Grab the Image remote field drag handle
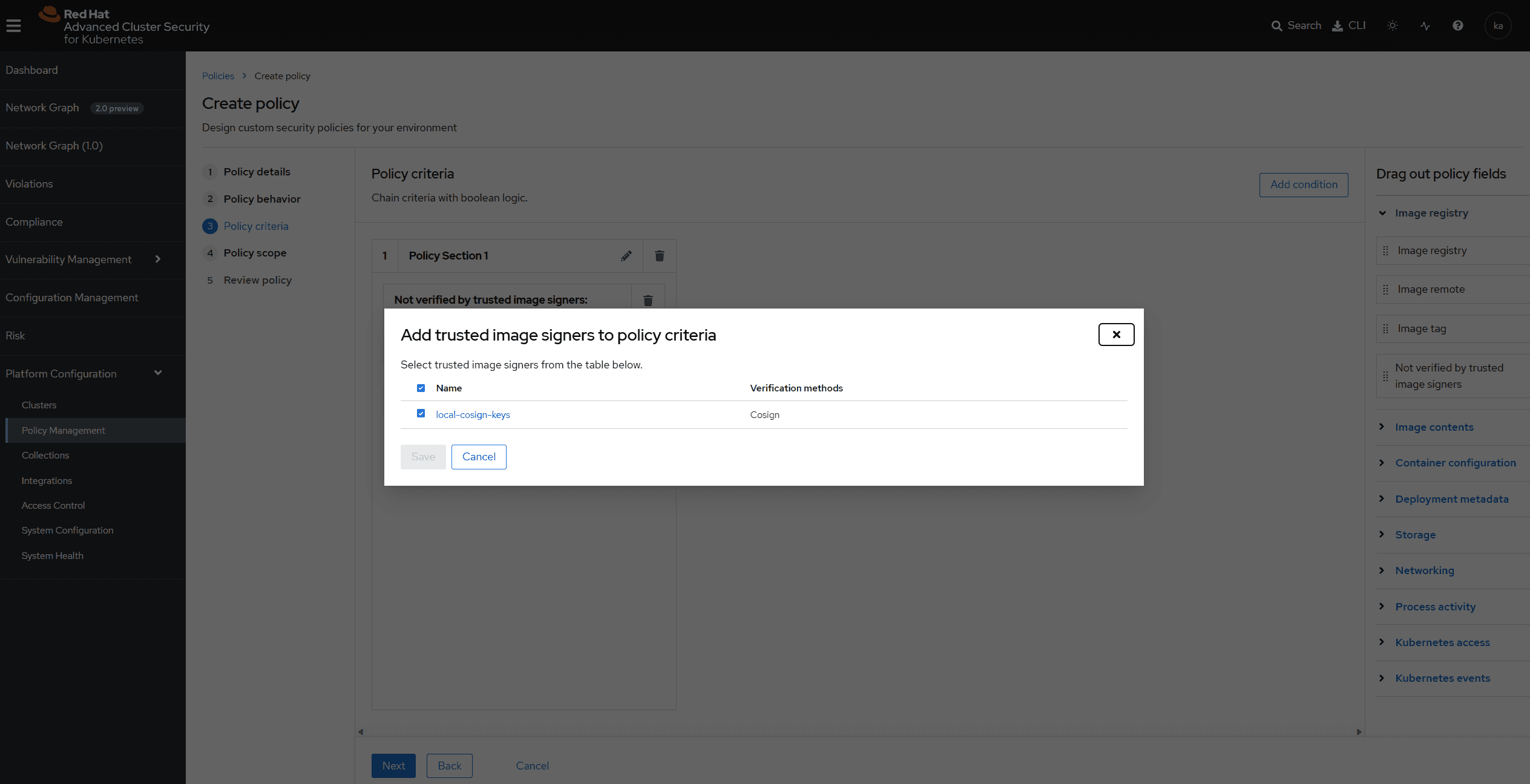 (1386, 290)
